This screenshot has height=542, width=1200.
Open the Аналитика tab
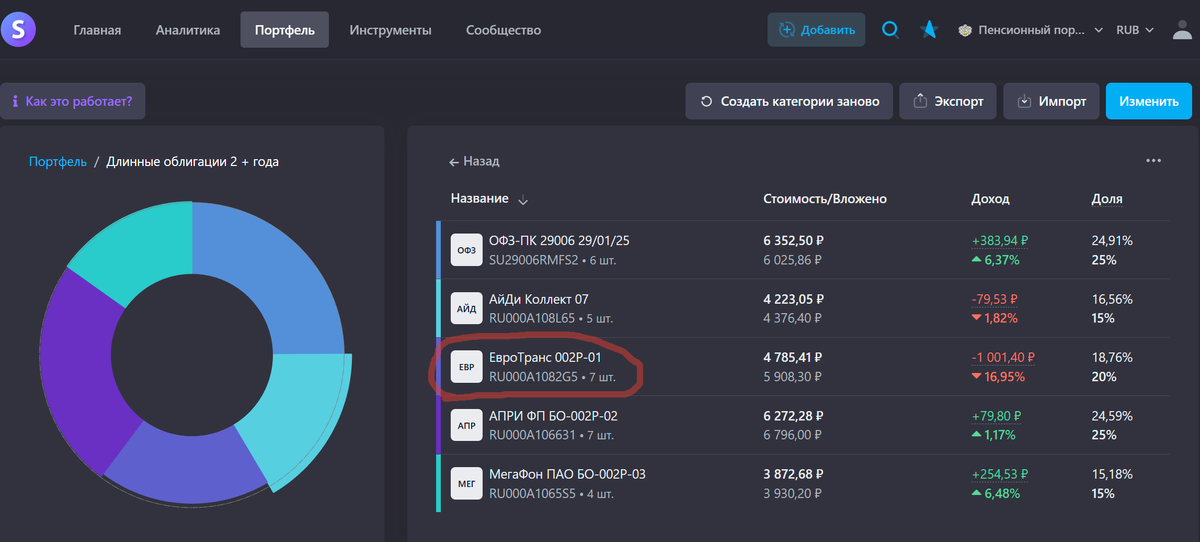coord(188,30)
